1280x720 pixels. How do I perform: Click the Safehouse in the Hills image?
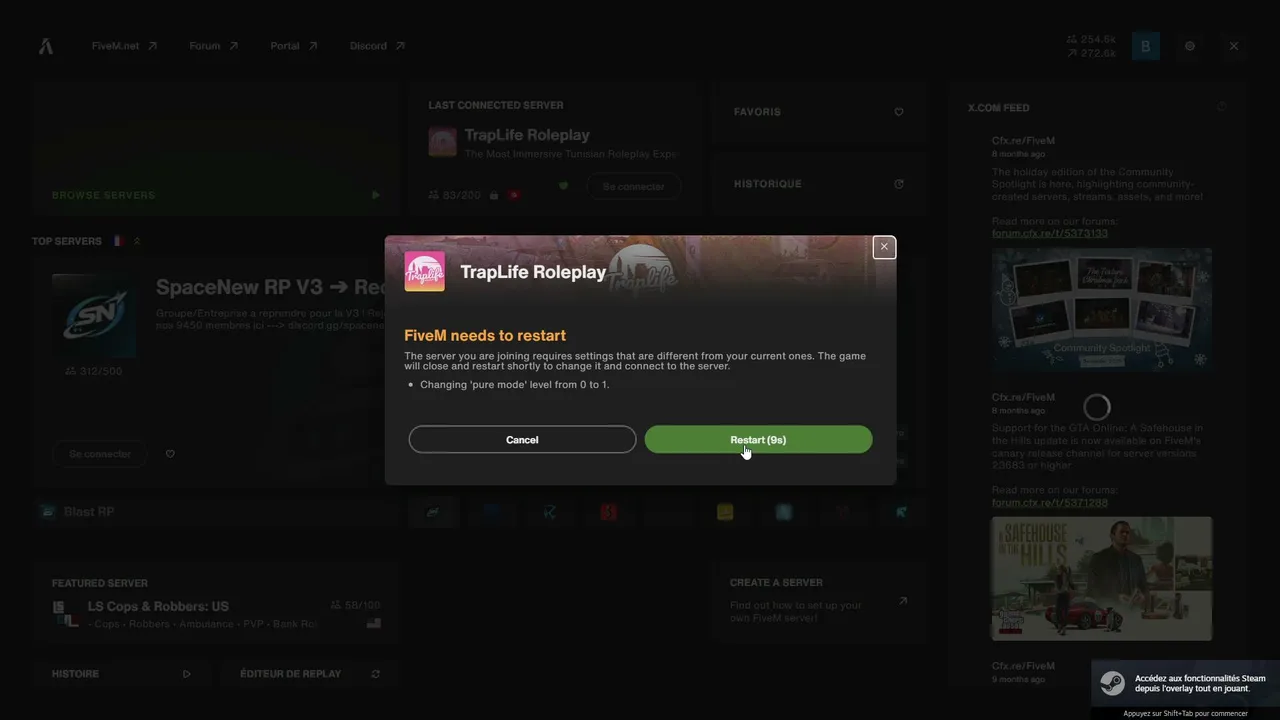click(1102, 578)
